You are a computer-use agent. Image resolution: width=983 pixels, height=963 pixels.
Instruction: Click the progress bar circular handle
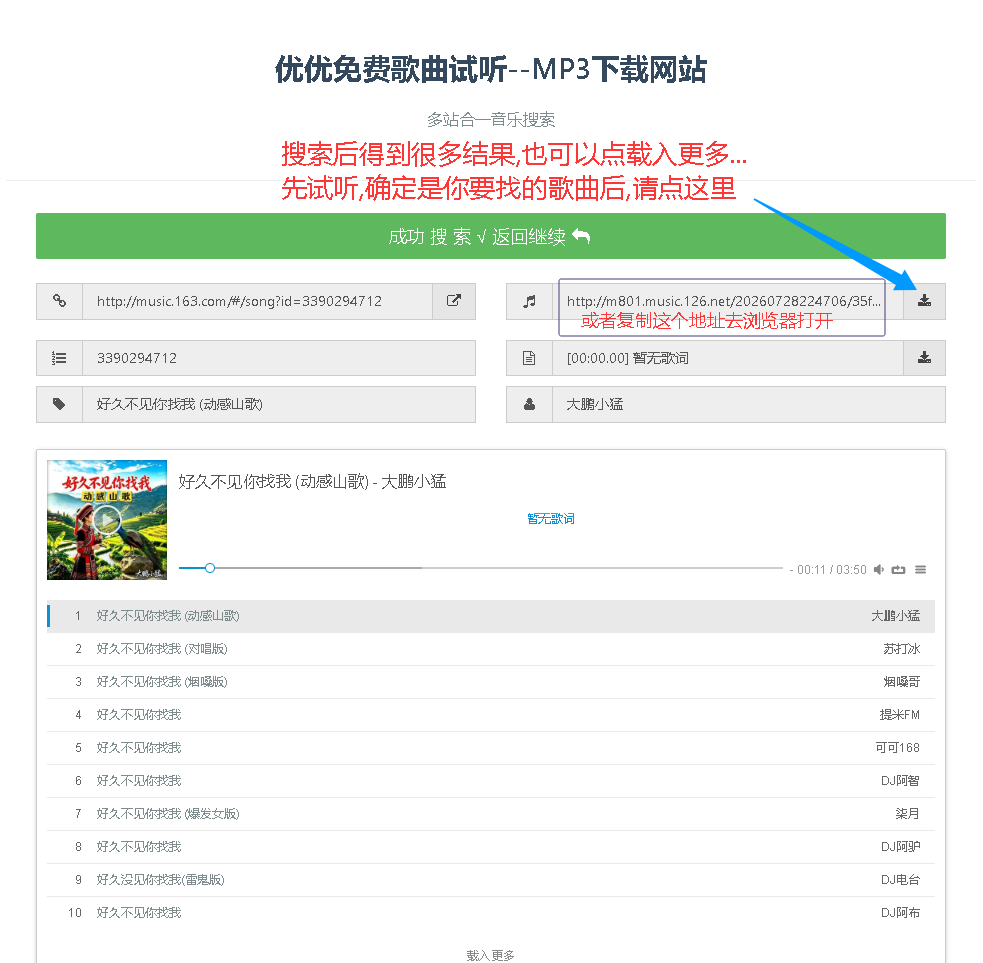[210, 568]
